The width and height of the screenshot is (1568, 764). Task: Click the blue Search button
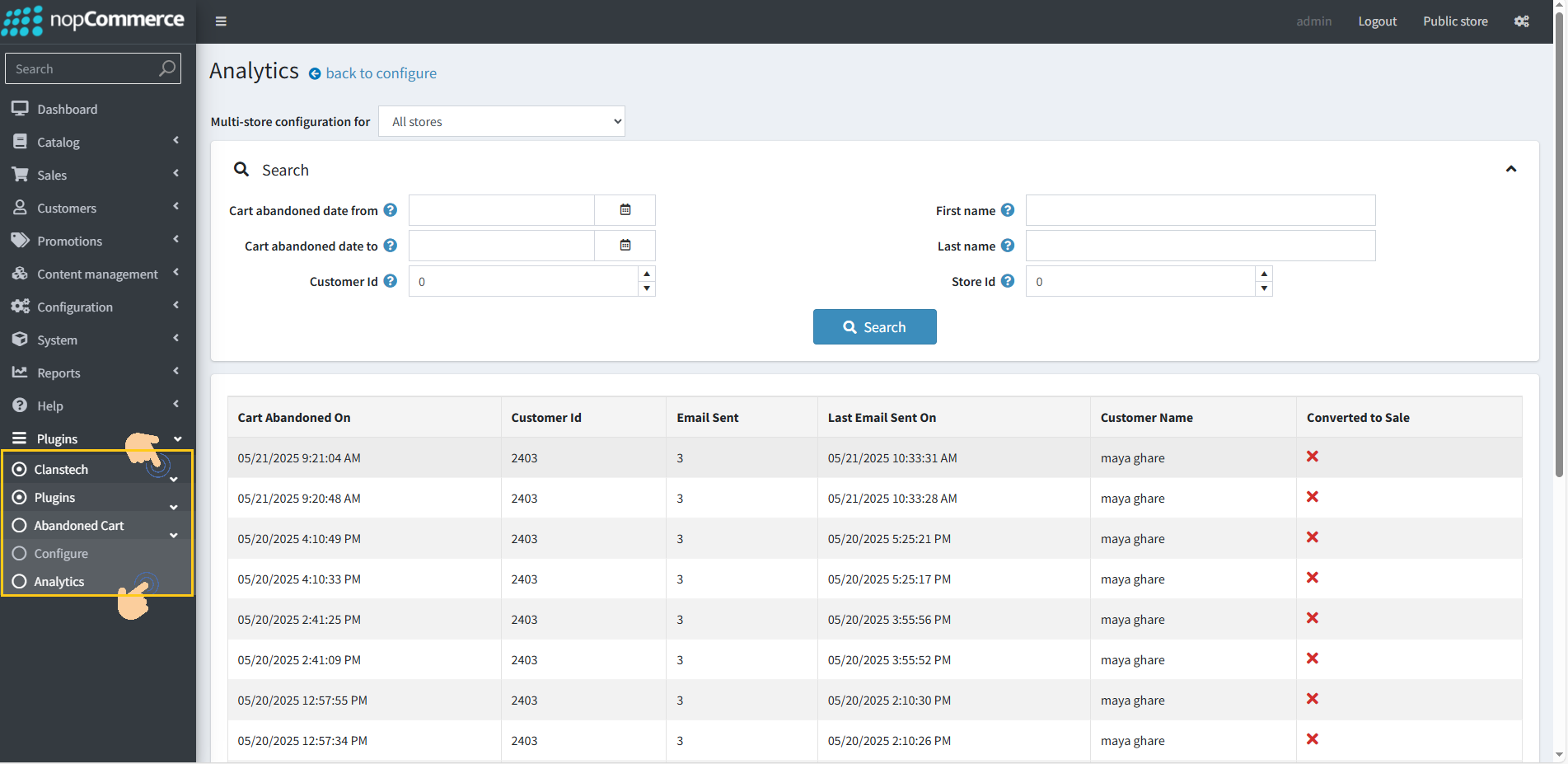click(x=874, y=327)
